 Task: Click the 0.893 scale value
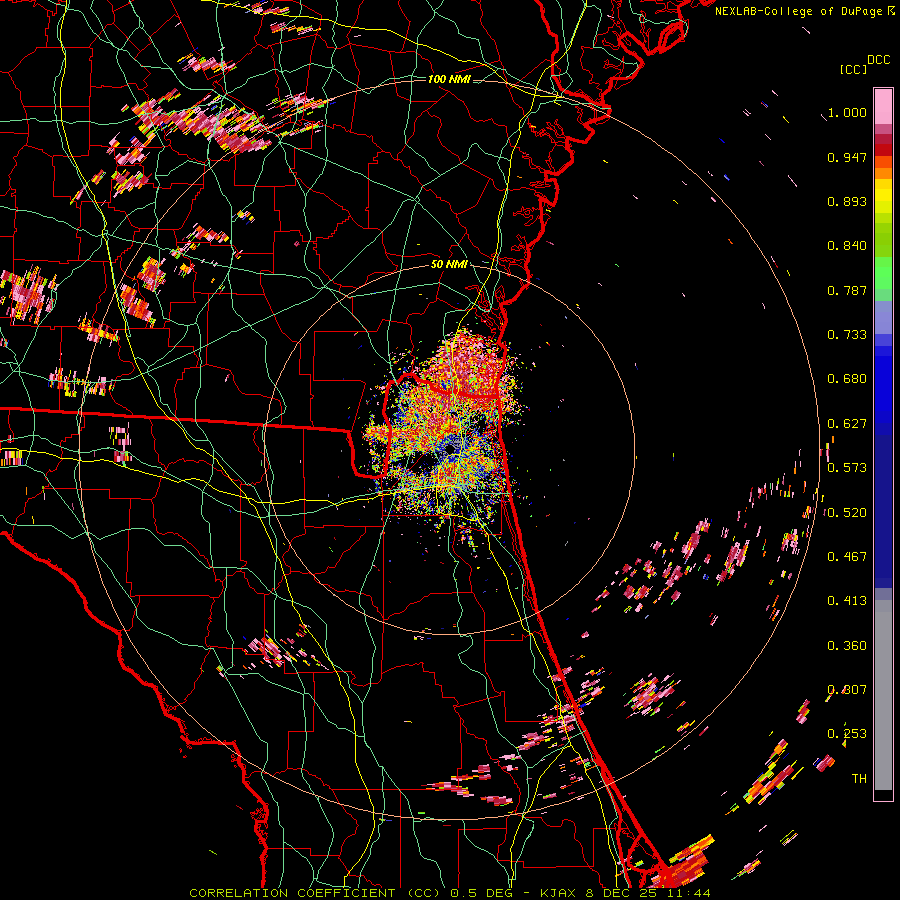click(x=847, y=201)
